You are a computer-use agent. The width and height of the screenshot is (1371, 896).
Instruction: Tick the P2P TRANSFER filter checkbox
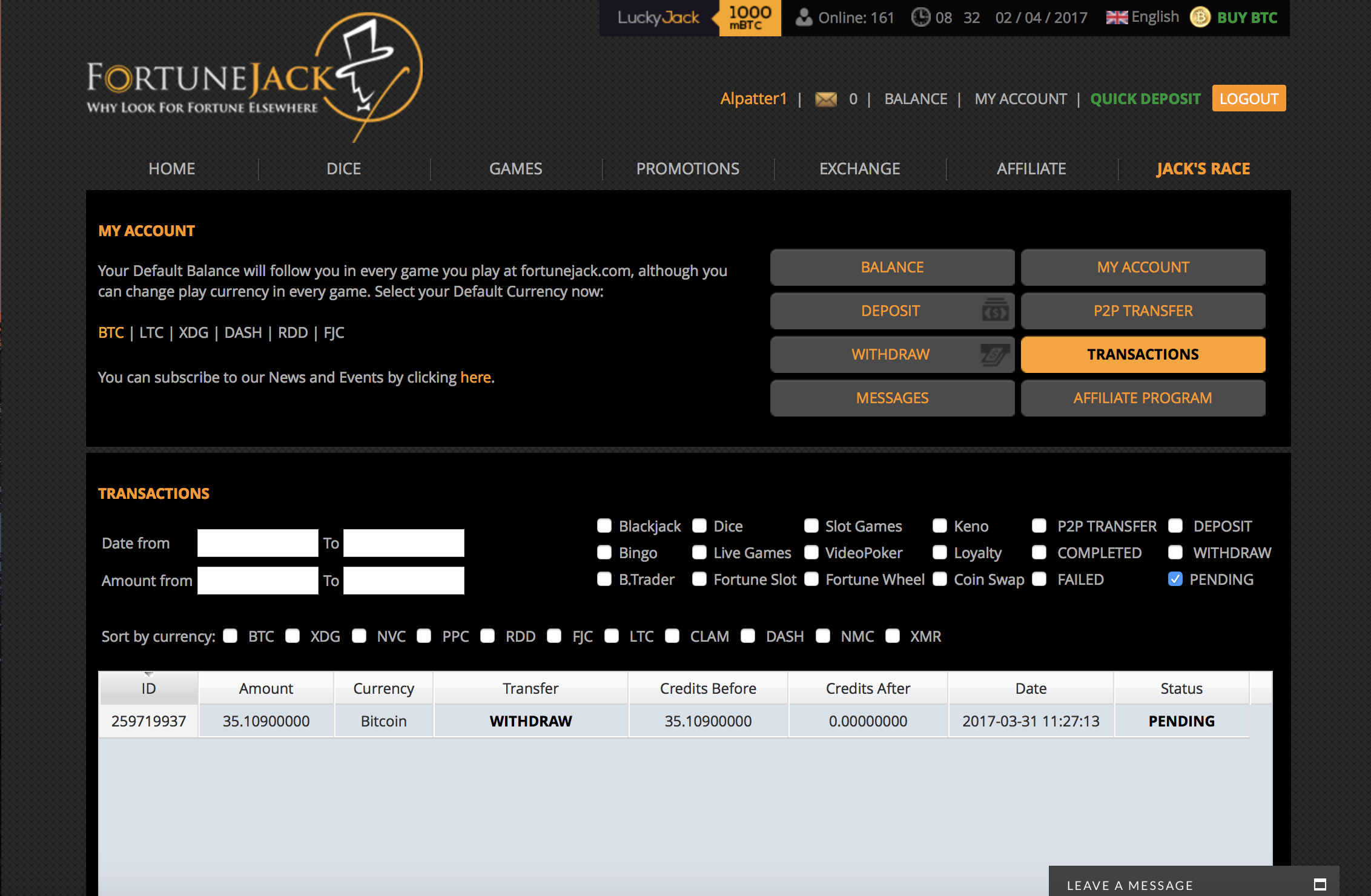tap(1039, 525)
